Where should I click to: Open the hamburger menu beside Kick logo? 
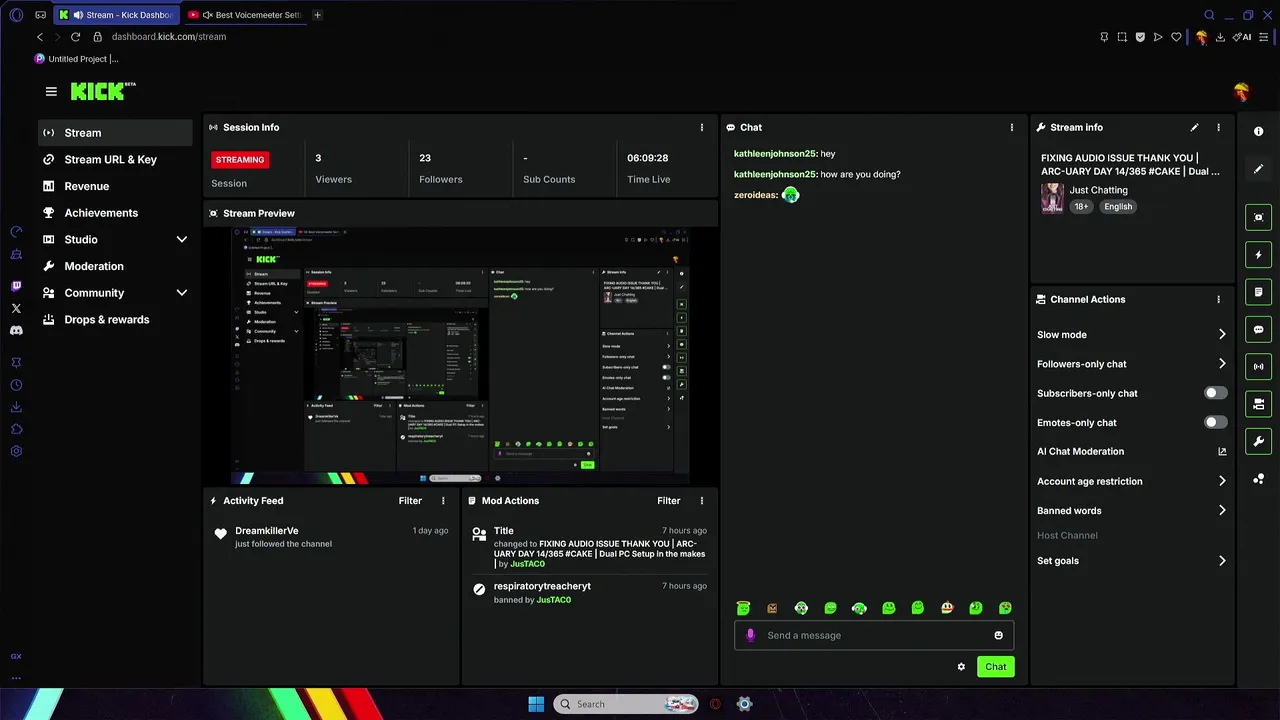tap(51, 91)
